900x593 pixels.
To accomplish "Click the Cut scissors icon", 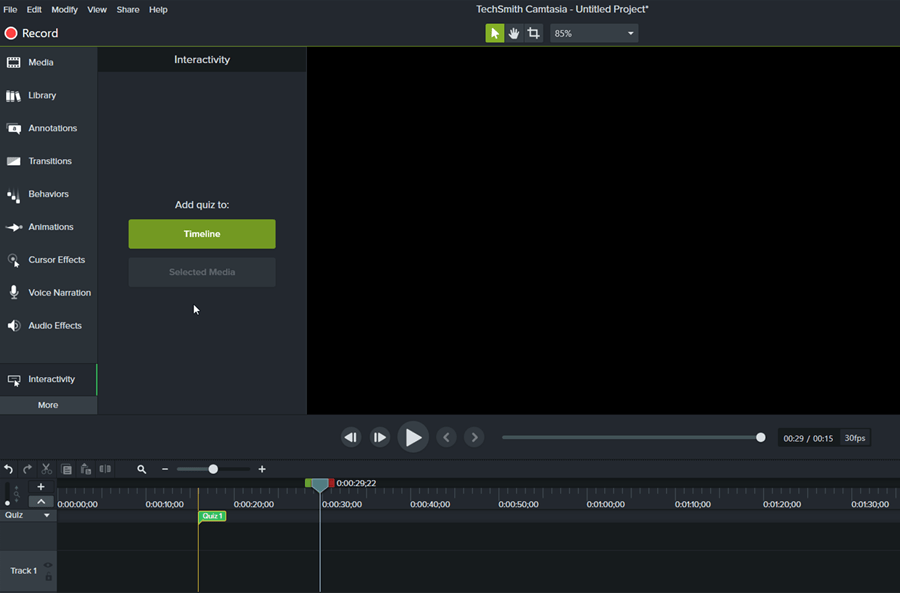I will point(46,469).
